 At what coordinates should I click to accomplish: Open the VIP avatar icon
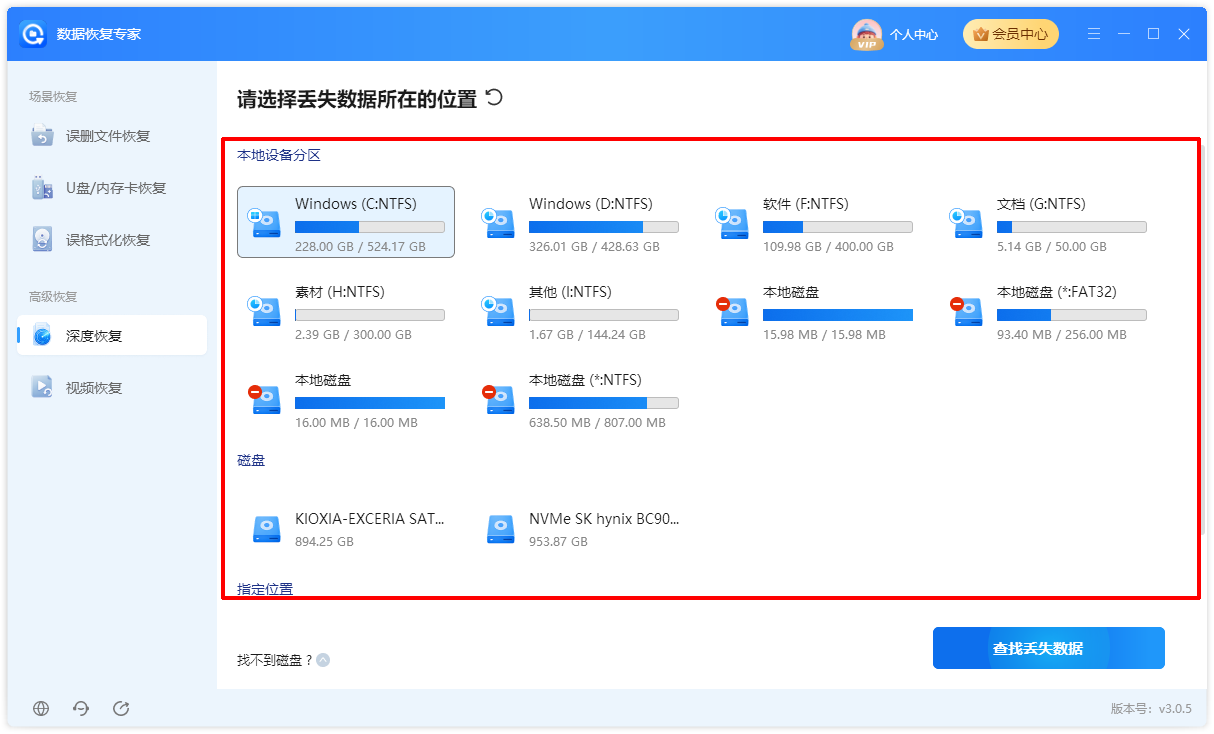[866, 34]
